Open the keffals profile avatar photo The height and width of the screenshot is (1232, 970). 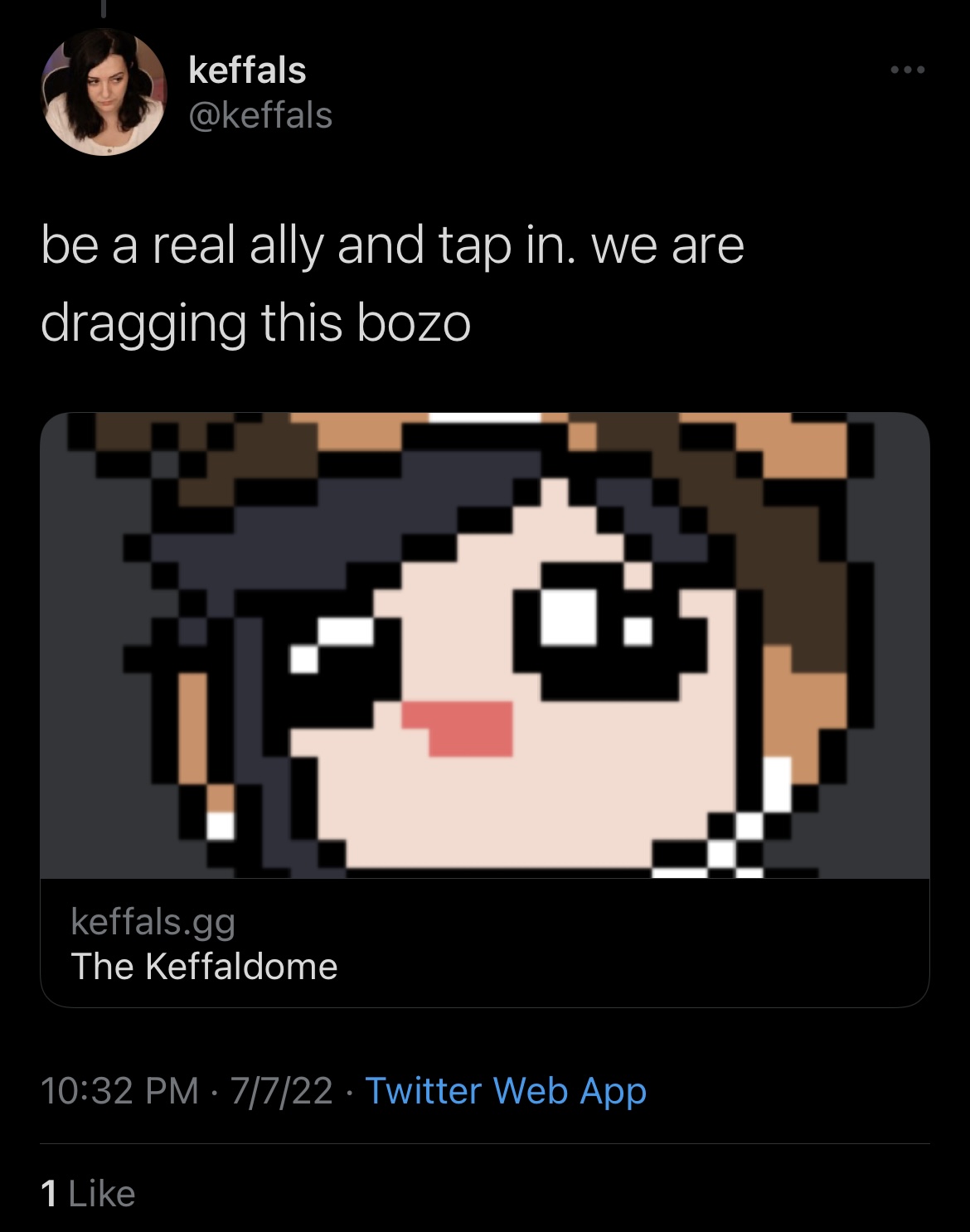pyautogui.click(x=104, y=92)
